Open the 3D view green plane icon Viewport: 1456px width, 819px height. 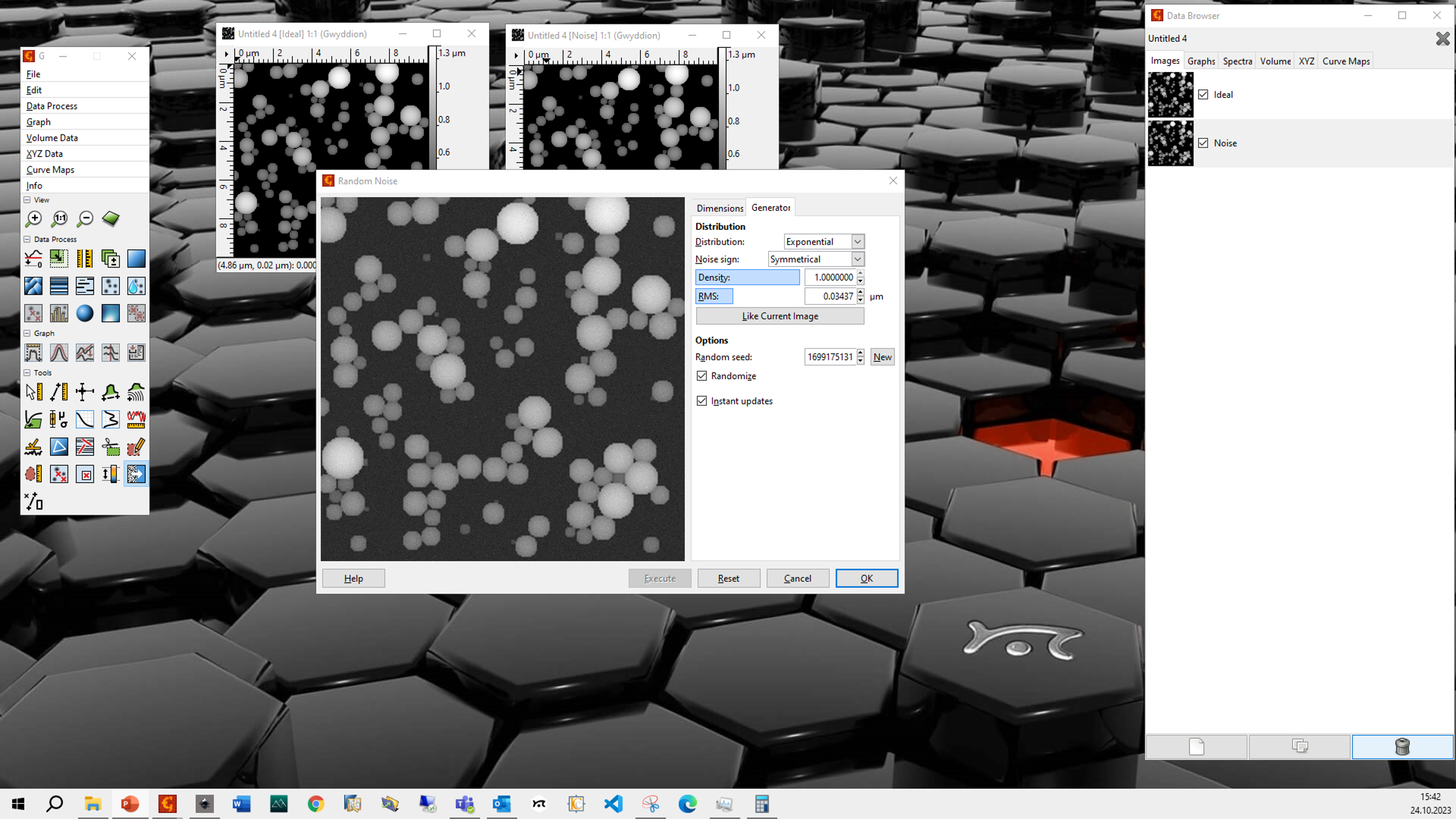coord(110,219)
